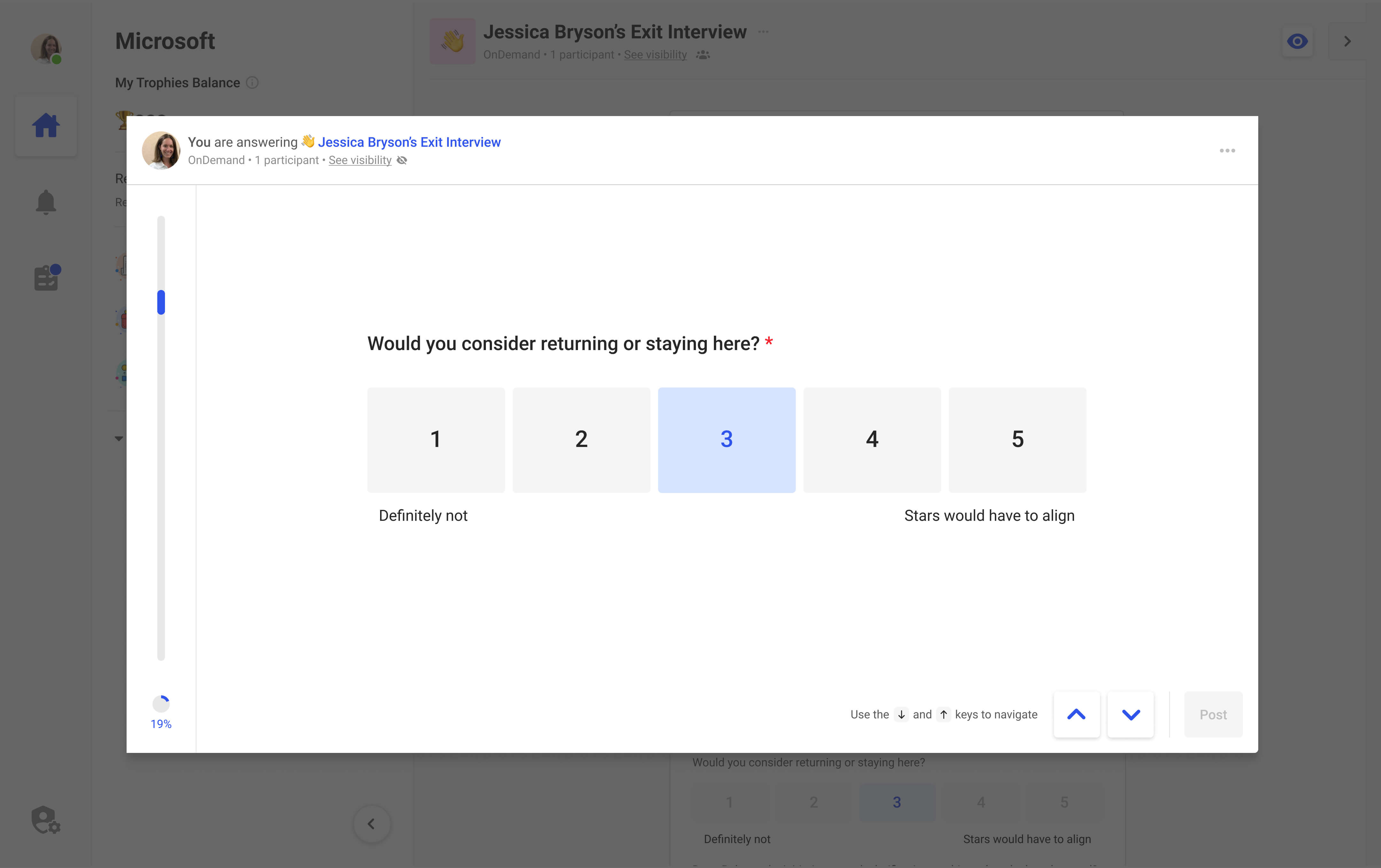Go to previous question with up chevron

click(1076, 714)
